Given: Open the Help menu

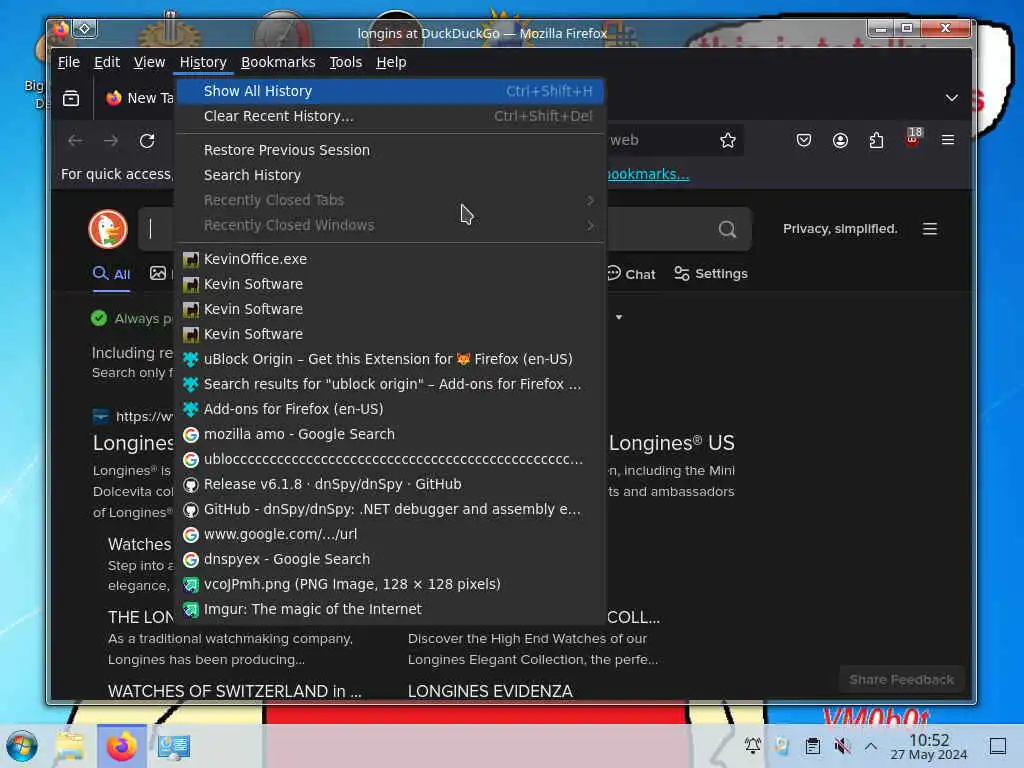Looking at the screenshot, I should point(391,62).
